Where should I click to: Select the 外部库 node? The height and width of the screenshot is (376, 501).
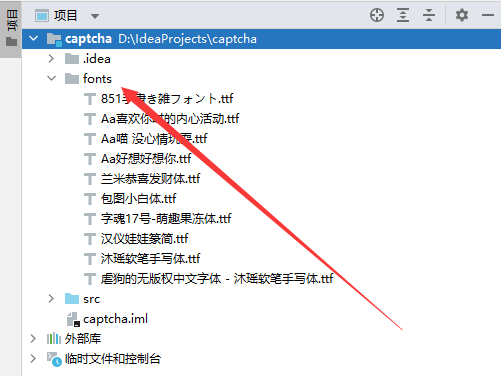pos(83,339)
